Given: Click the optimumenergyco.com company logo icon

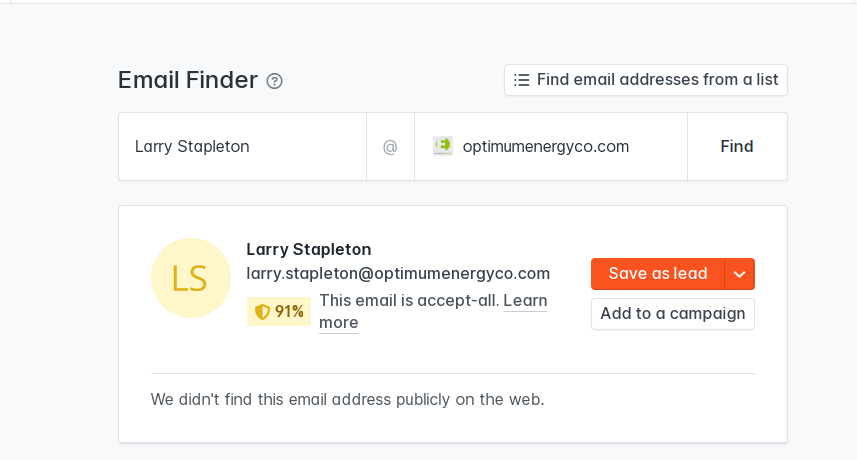Looking at the screenshot, I should pos(443,146).
